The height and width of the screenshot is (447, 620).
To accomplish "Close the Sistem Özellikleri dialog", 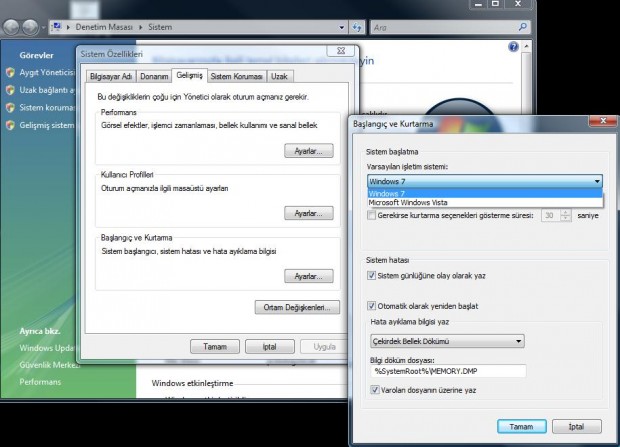I will point(341,51).
